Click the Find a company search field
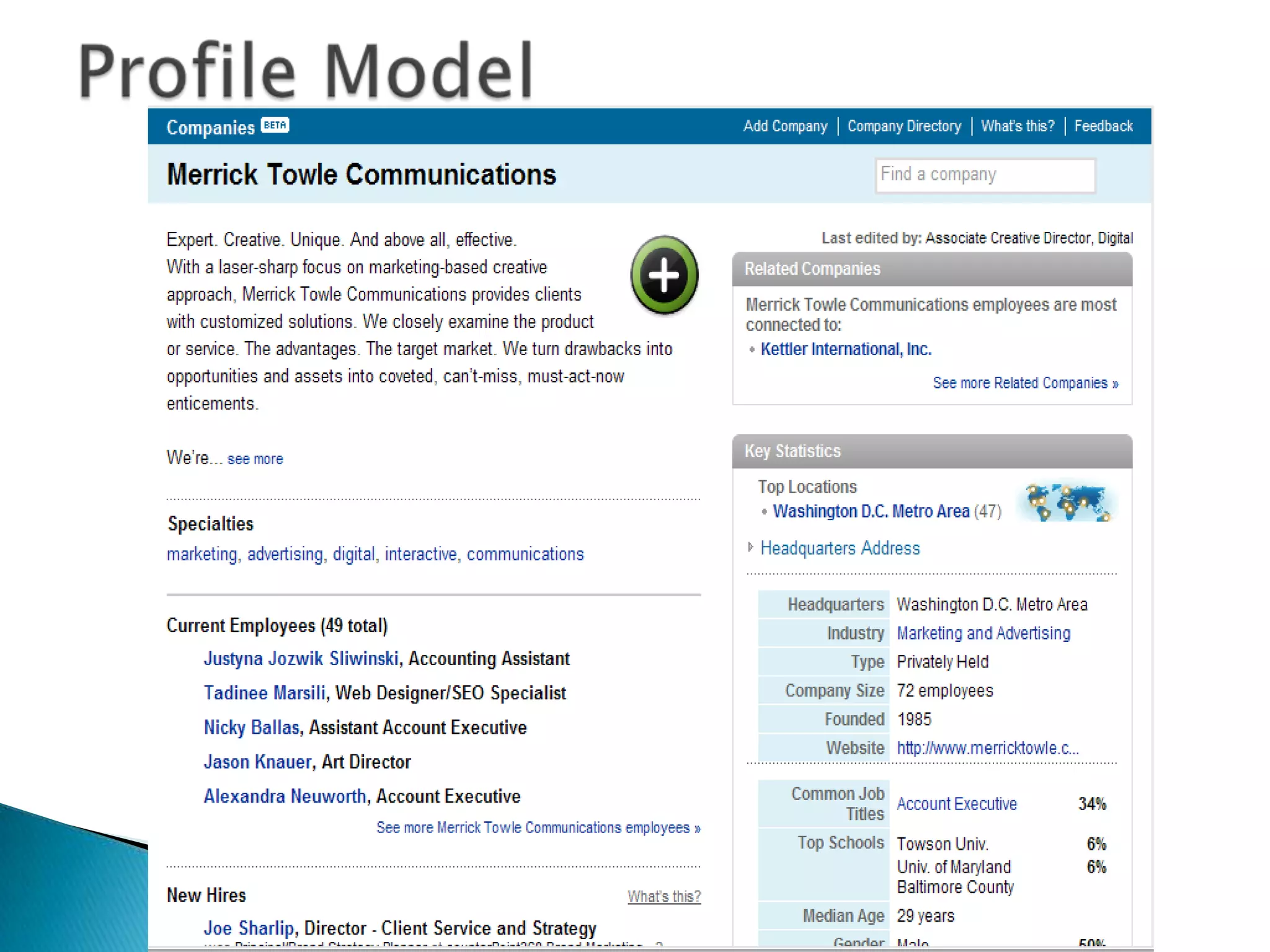Image resolution: width=1270 pixels, height=952 pixels. coord(985,175)
